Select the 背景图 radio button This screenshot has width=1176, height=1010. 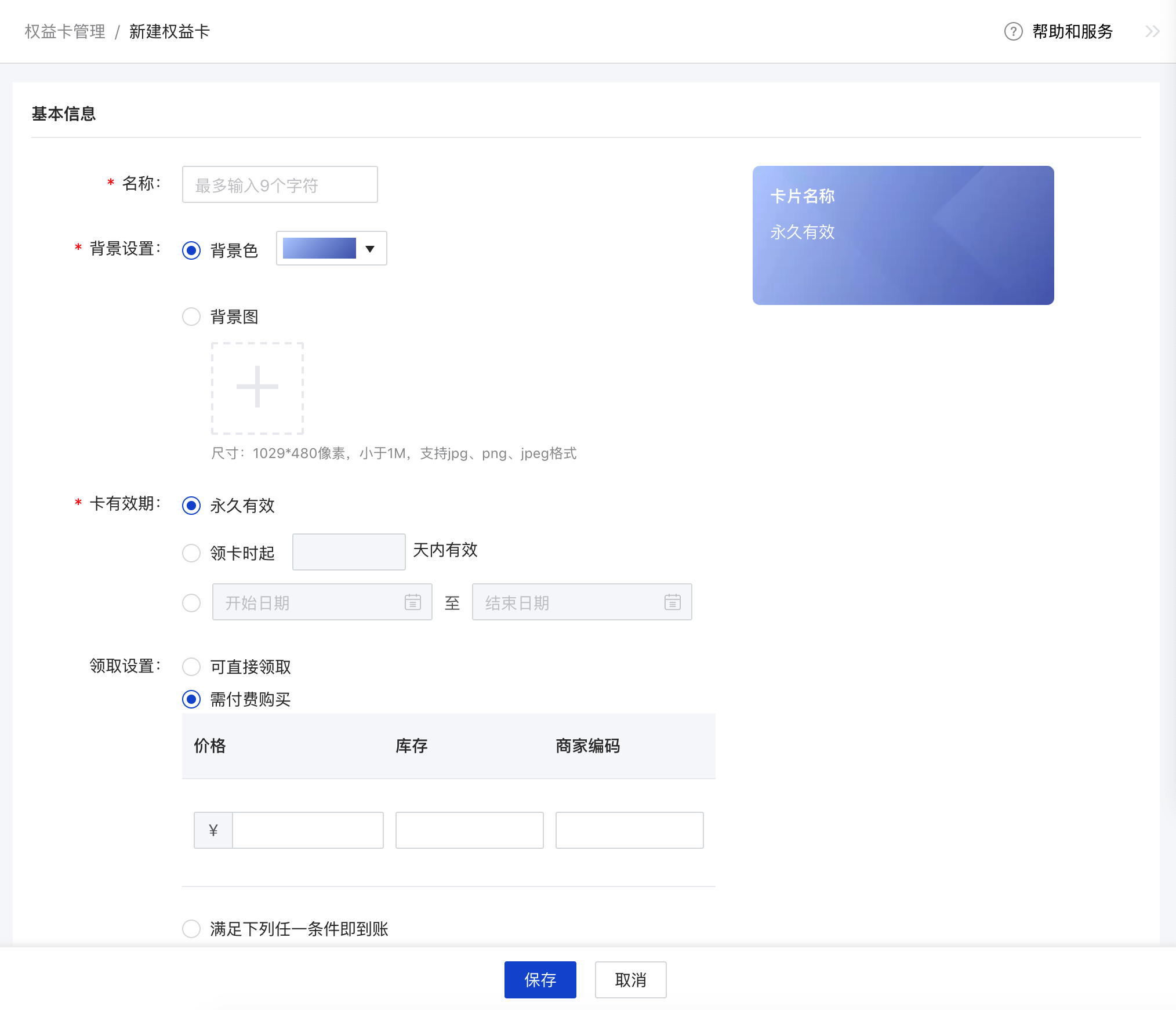point(191,317)
